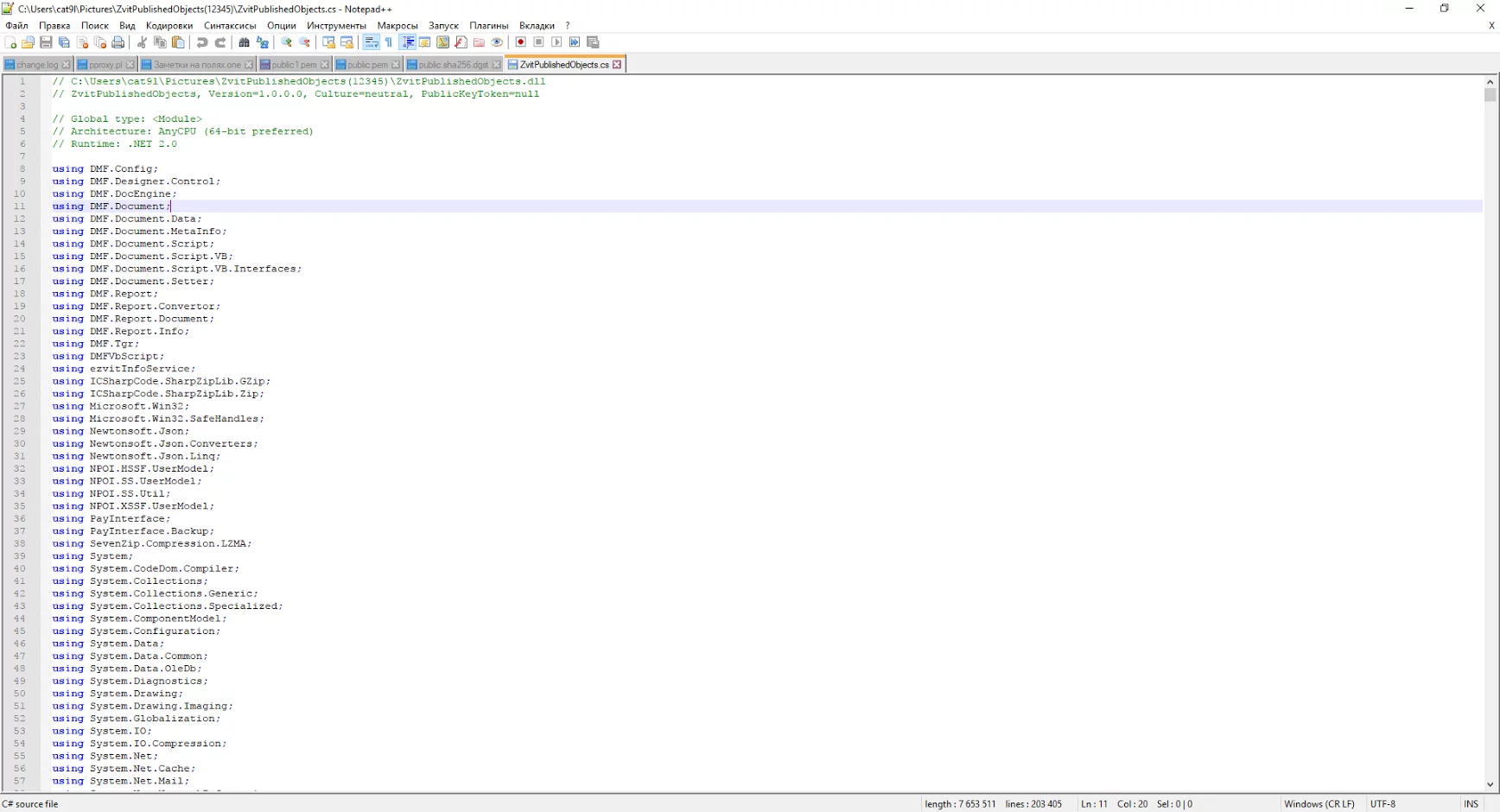This screenshot has width=1500, height=812.
Task: Open the Плагины menu
Action: pyautogui.click(x=489, y=26)
